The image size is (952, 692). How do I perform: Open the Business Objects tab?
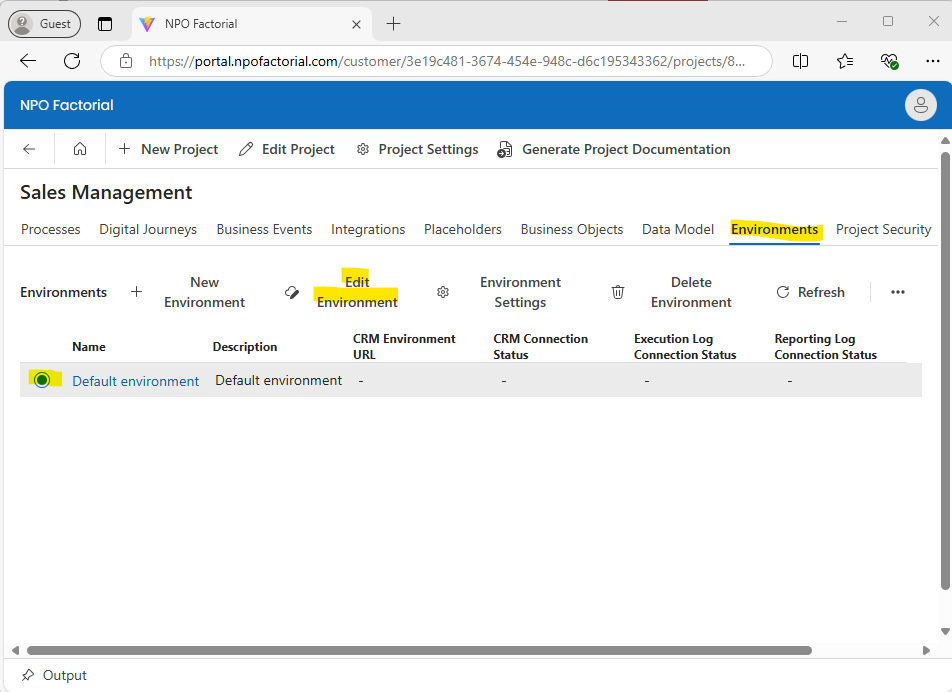(x=571, y=229)
